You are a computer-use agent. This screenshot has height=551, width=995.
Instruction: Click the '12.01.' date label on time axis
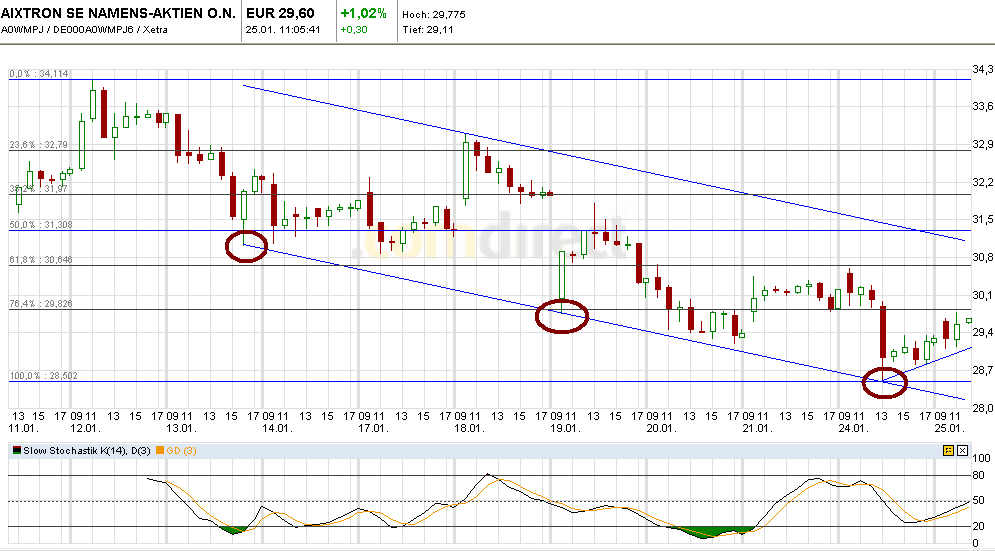click(x=85, y=428)
